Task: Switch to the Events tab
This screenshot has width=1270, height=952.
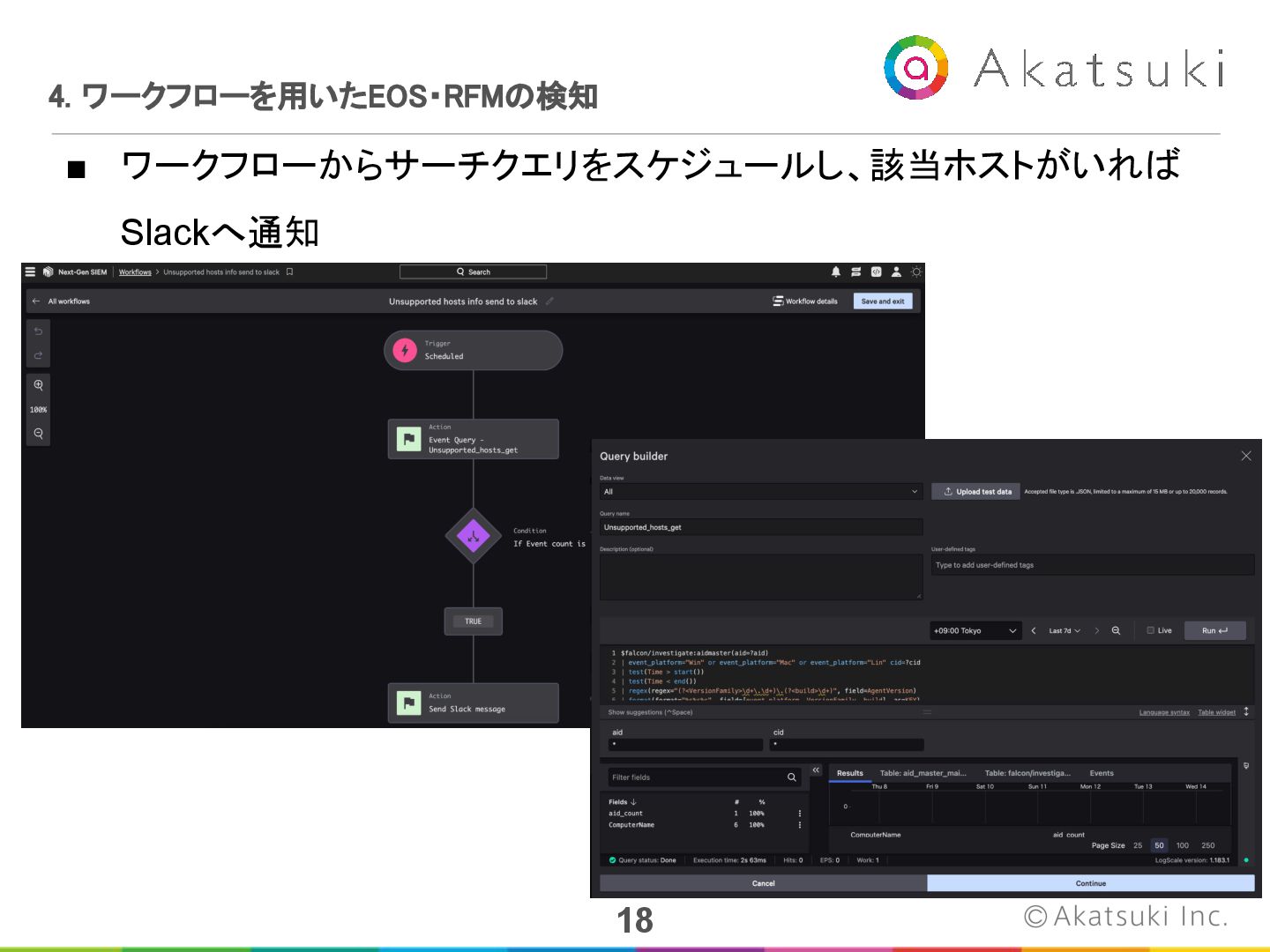Action: (1102, 773)
